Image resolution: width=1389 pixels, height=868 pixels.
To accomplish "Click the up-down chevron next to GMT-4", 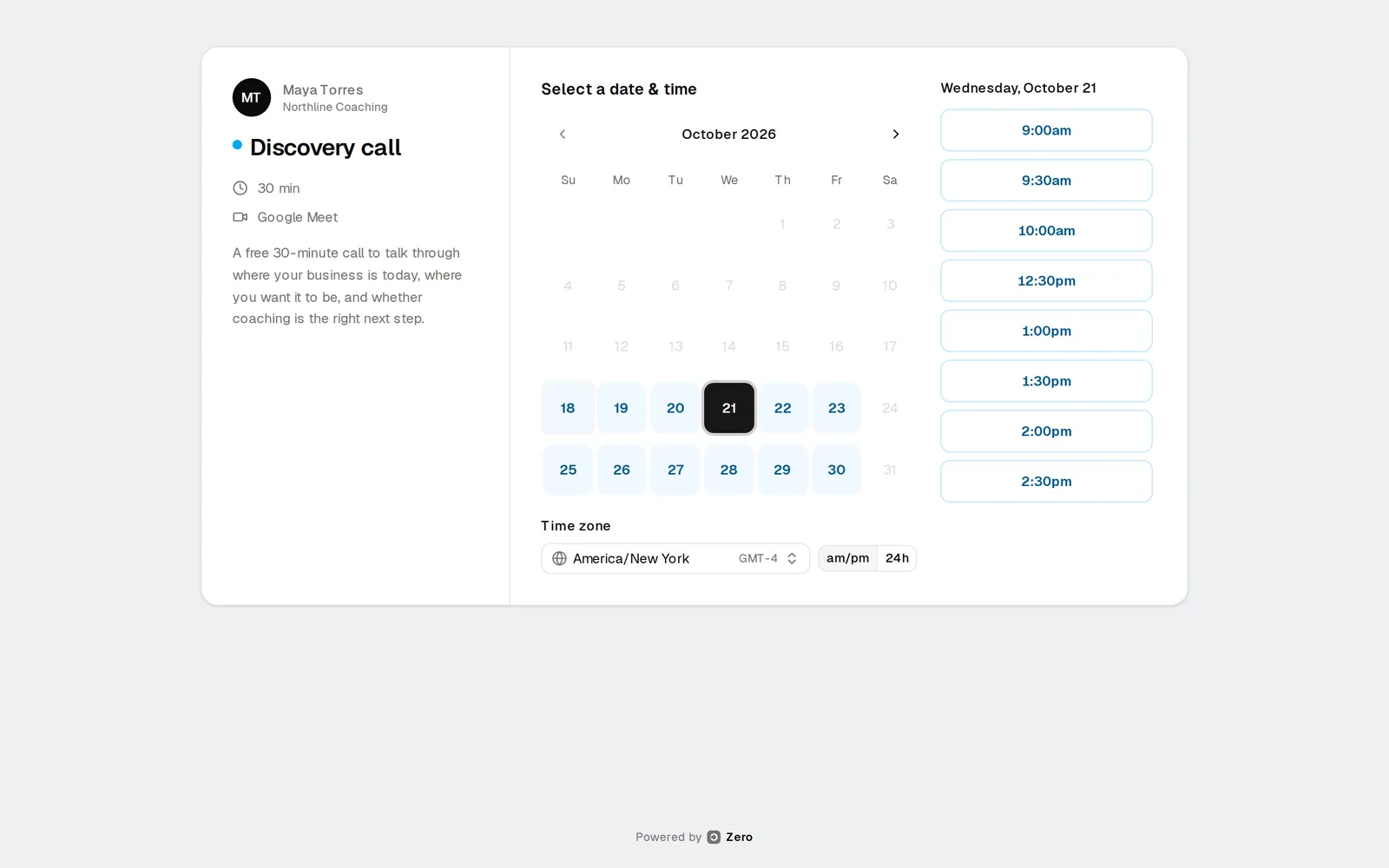I will 792,558.
